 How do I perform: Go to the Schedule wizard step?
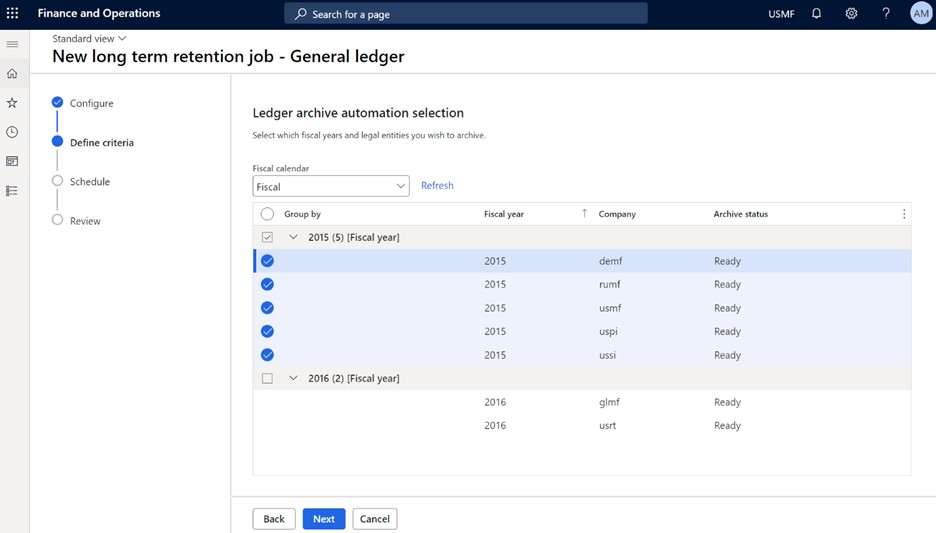[x=89, y=182]
